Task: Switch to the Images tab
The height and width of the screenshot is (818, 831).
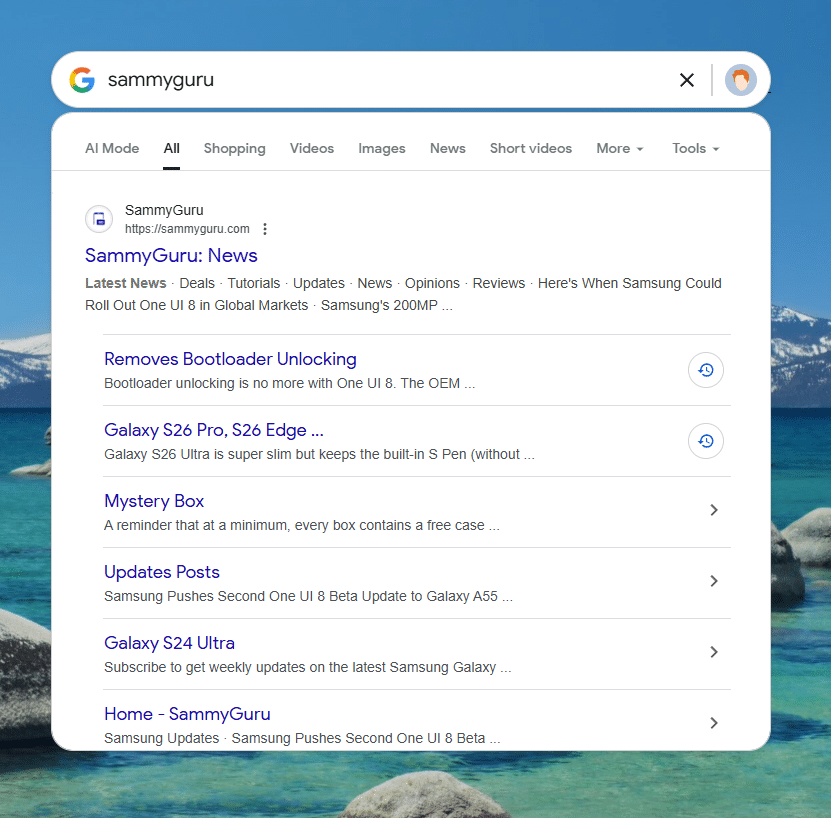Action: [x=382, y=148]
